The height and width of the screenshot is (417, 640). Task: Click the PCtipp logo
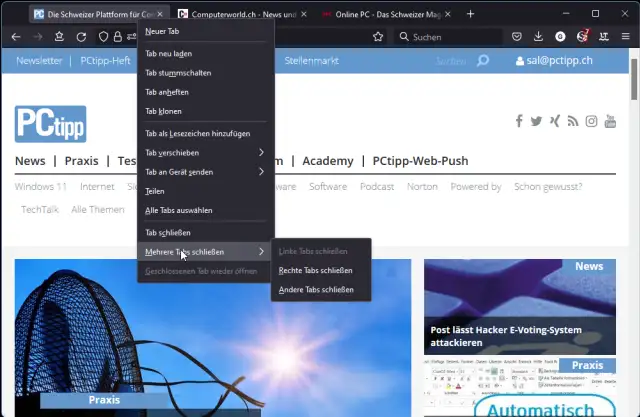(x=51, y=124)
